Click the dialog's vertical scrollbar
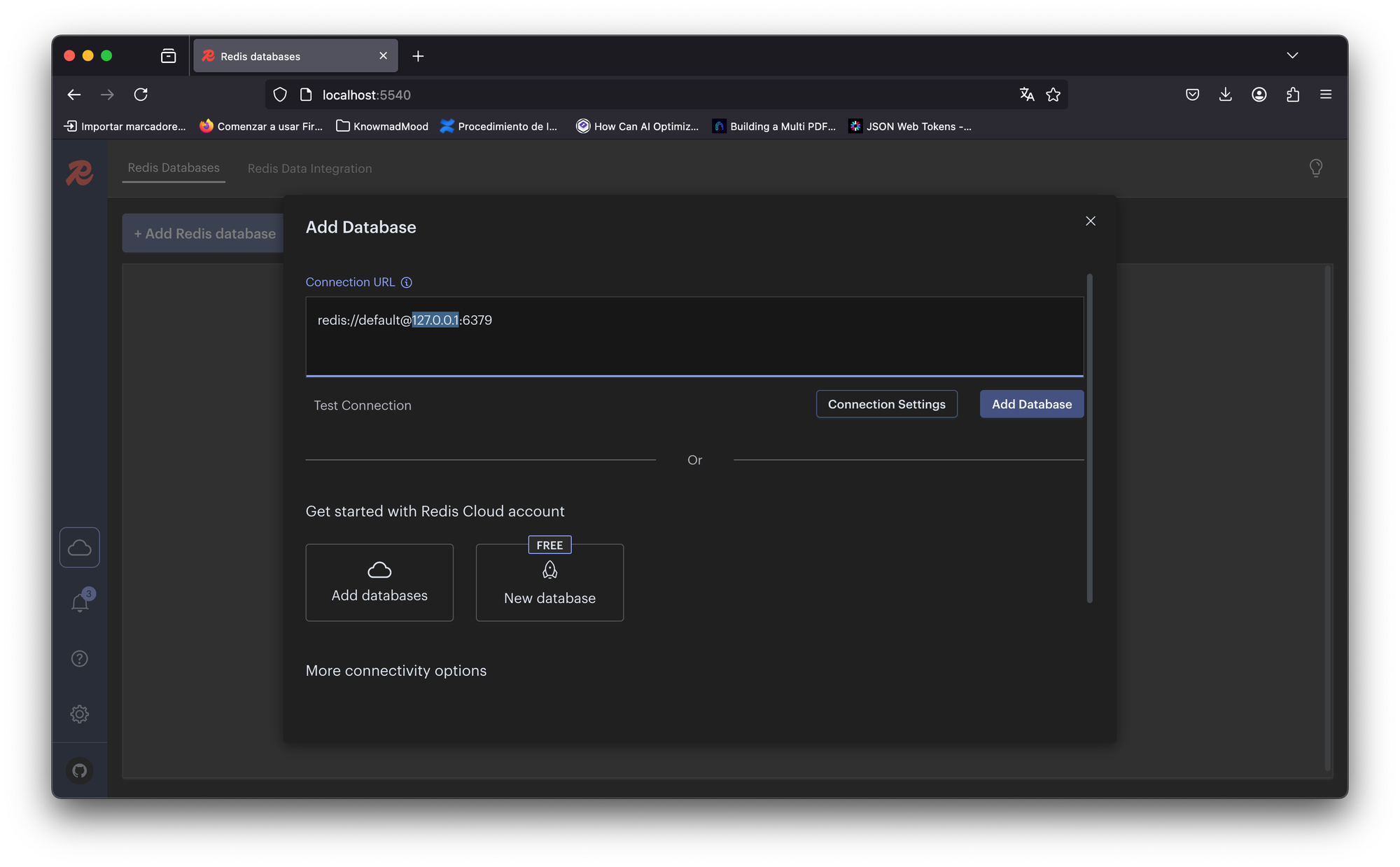Image resolution: width=1400 pixels, height=867 pixels. coord(1089,438)
